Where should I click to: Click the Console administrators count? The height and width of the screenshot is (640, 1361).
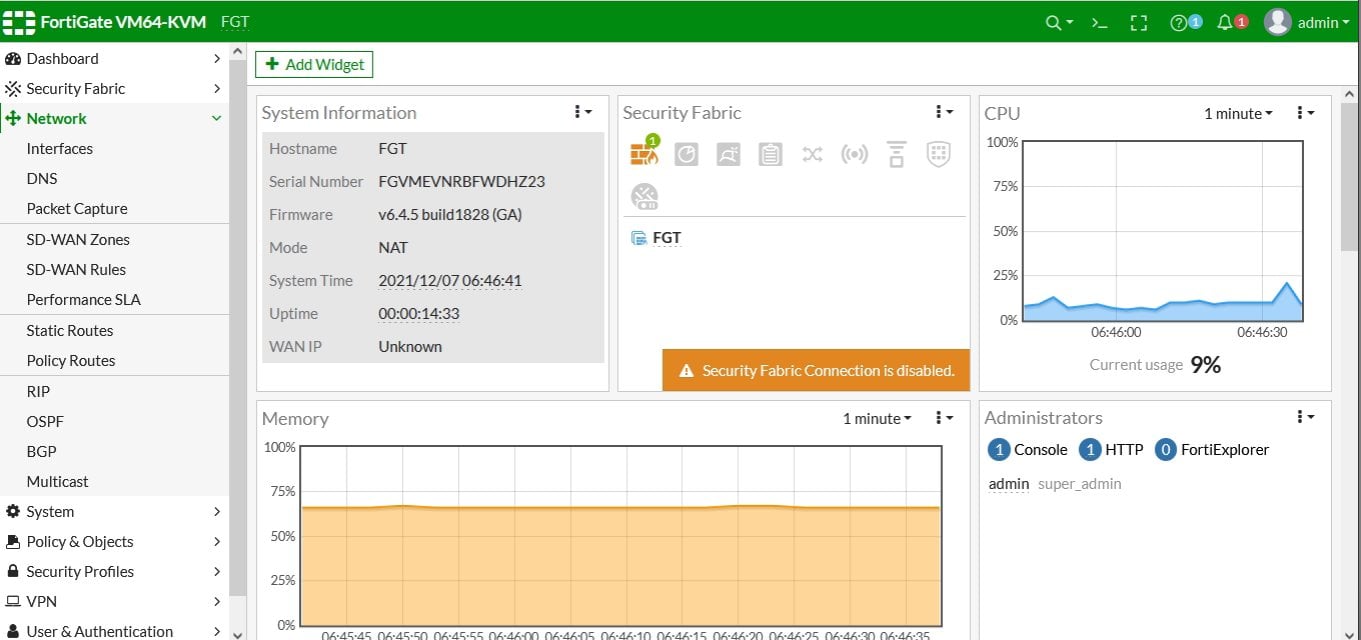(x=998, y=450)
